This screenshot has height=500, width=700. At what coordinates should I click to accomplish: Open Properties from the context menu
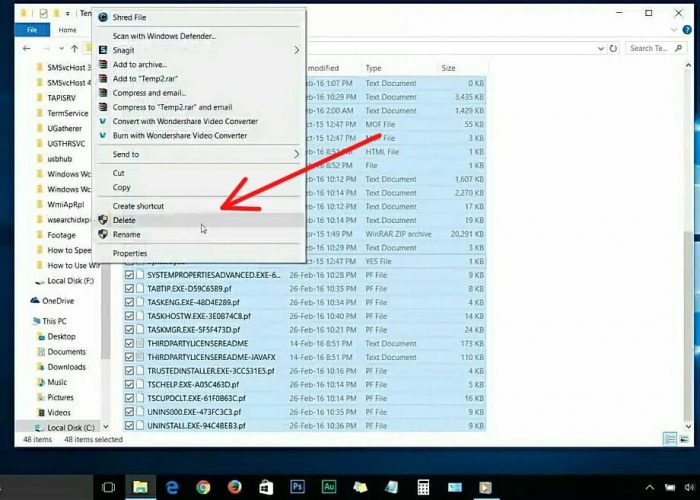[200, 253]
